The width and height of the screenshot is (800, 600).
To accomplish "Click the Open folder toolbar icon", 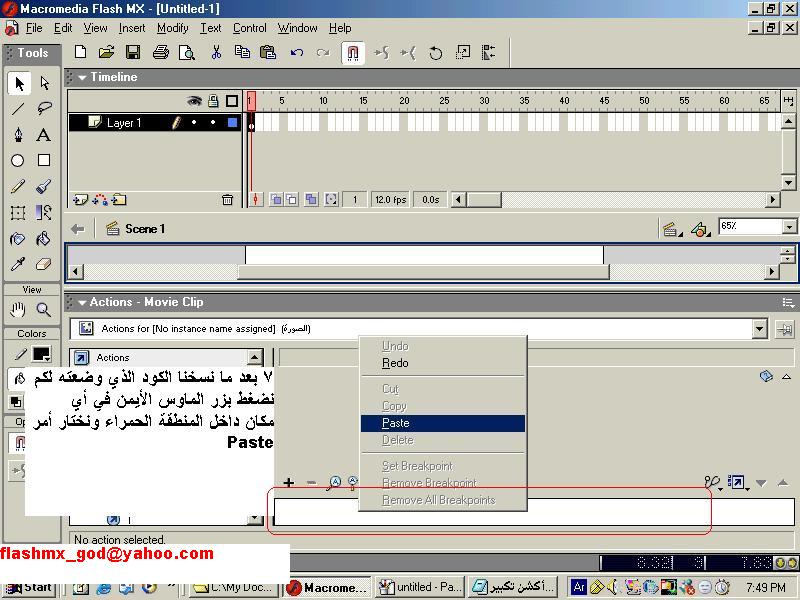I will click(x=107, y=52).
